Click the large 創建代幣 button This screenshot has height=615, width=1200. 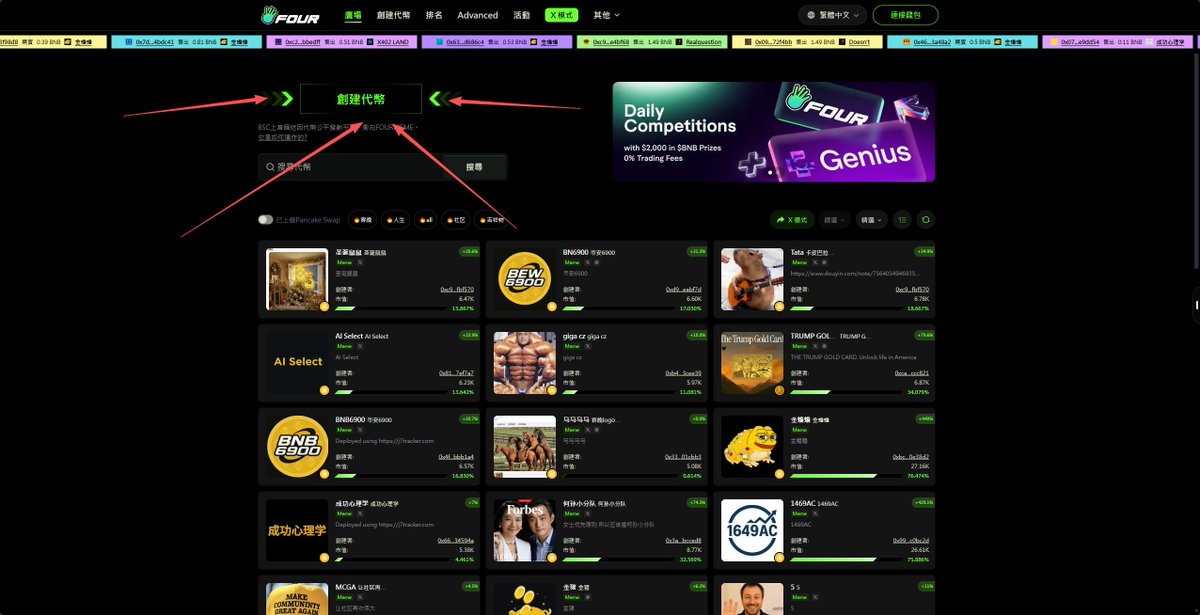pyautogui.click(x=361, y=99)
